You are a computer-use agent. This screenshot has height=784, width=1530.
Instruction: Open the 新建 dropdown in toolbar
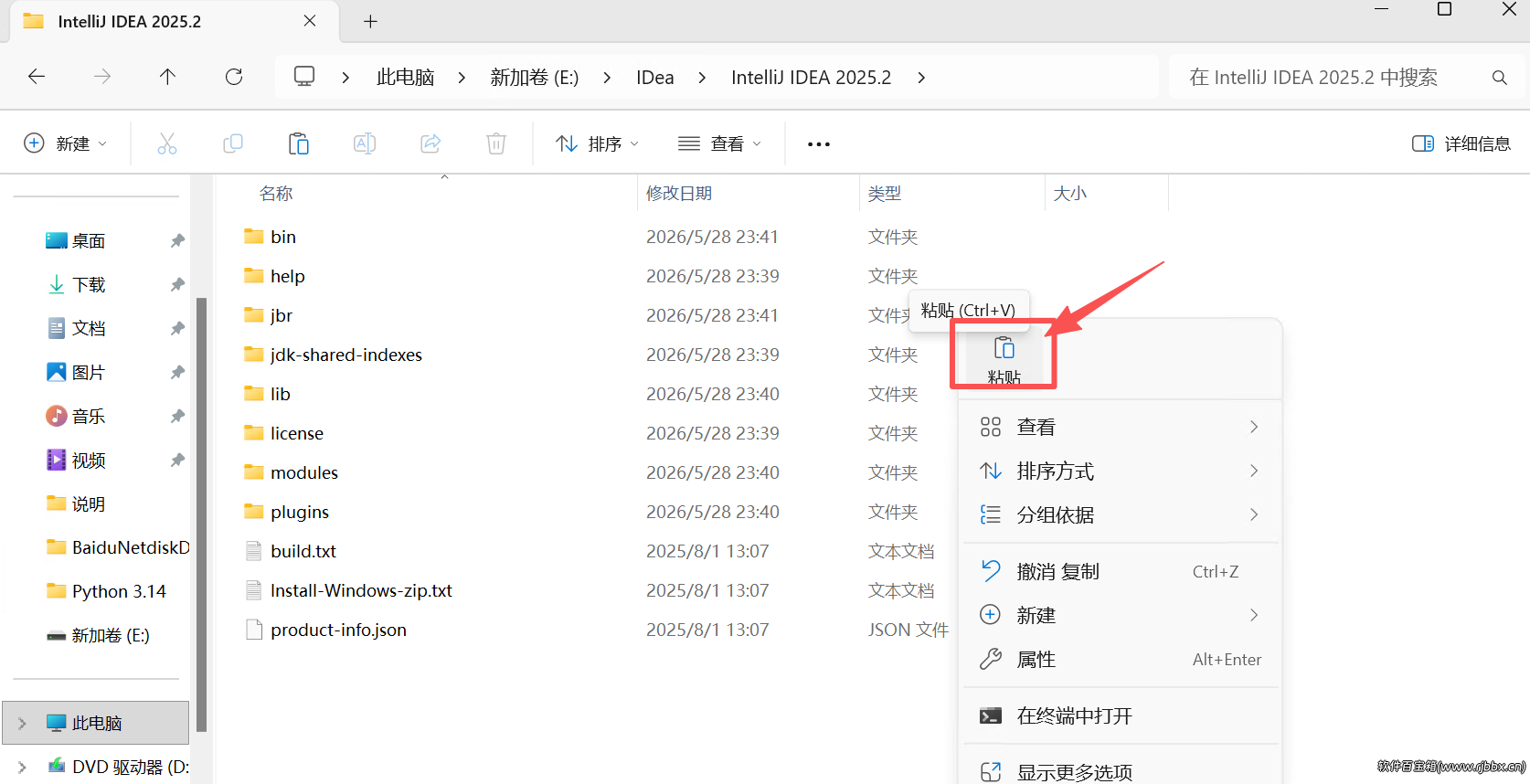[66, 143]
